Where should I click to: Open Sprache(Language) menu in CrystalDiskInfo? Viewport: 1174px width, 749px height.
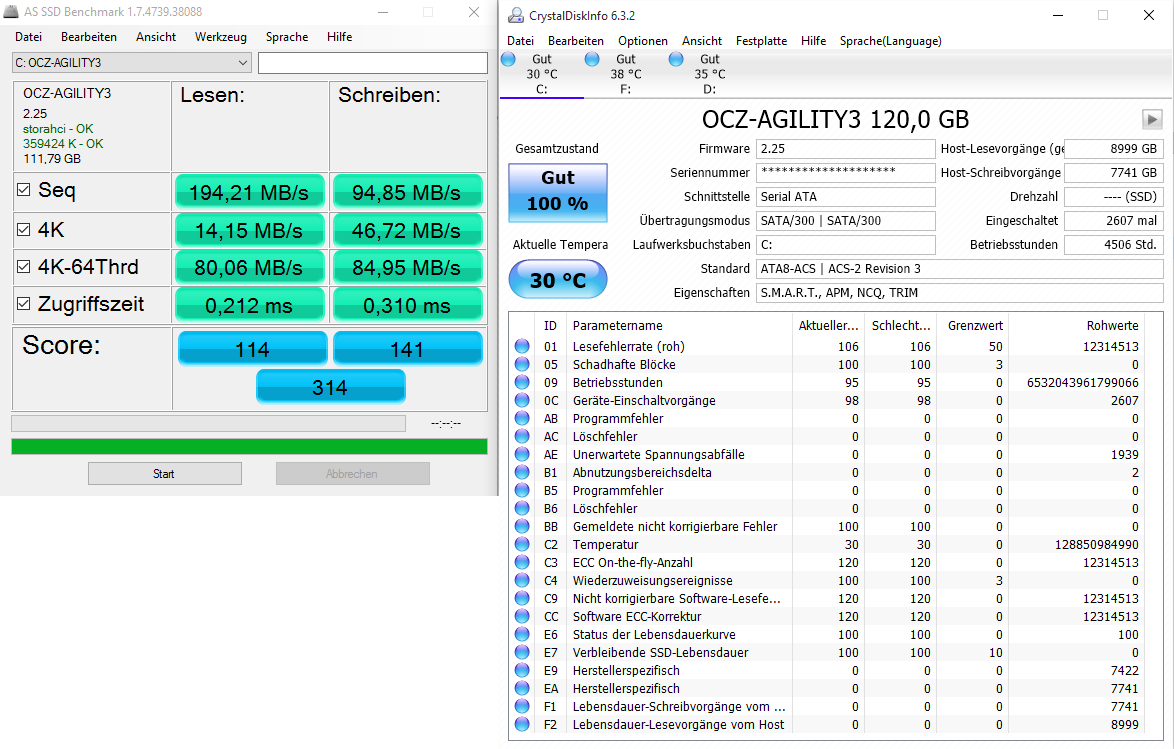click(x=890, y=41)
